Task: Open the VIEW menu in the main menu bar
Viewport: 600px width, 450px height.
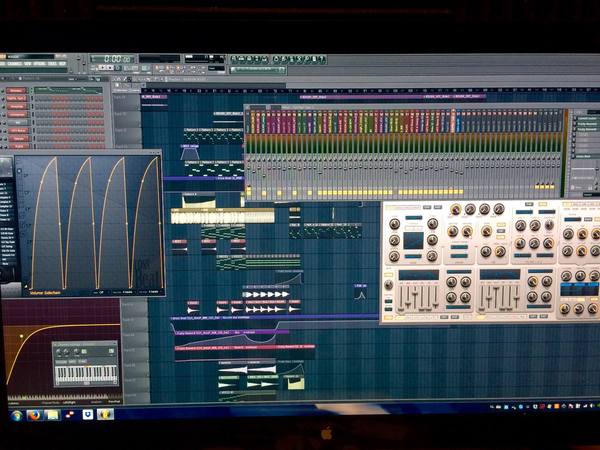Action: coord(28,64)
